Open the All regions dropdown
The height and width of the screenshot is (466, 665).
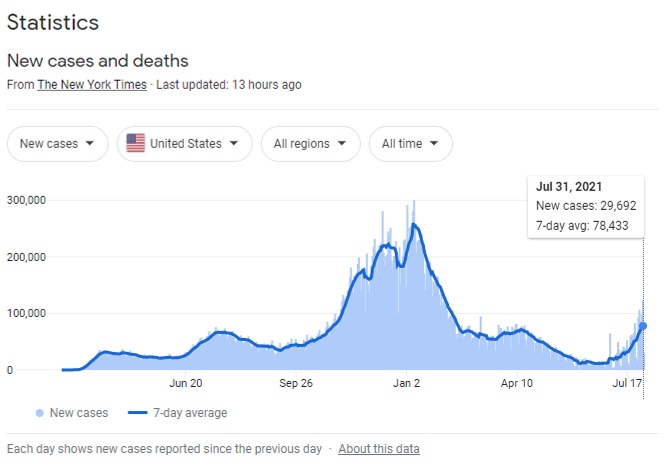(310, 144)
